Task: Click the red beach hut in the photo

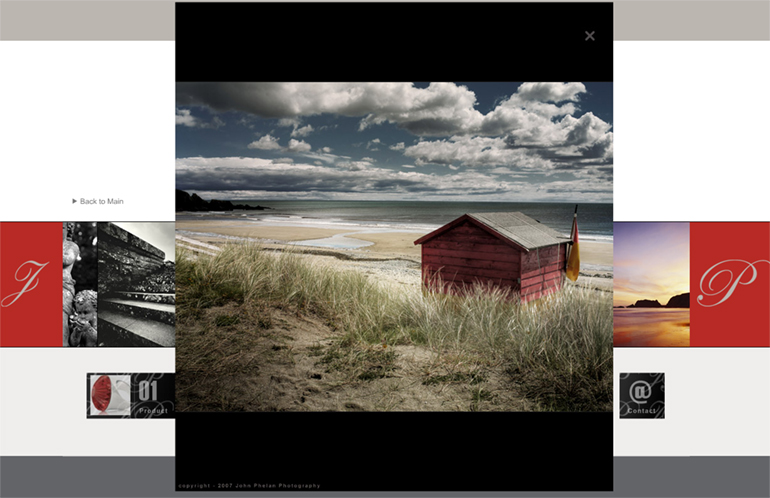Action: point(490,260)
